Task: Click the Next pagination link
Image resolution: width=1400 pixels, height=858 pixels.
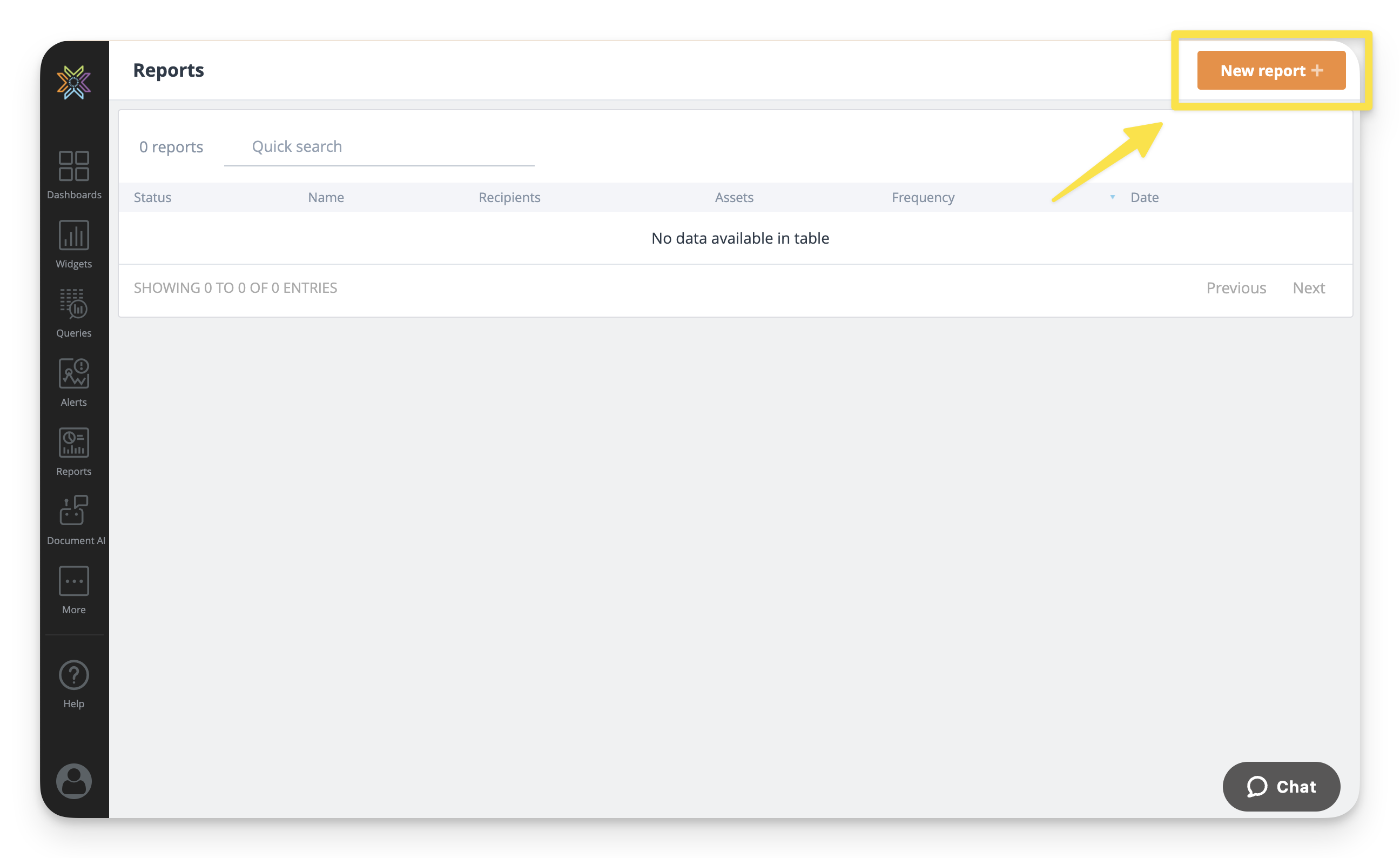Action: coord(1308,287)
